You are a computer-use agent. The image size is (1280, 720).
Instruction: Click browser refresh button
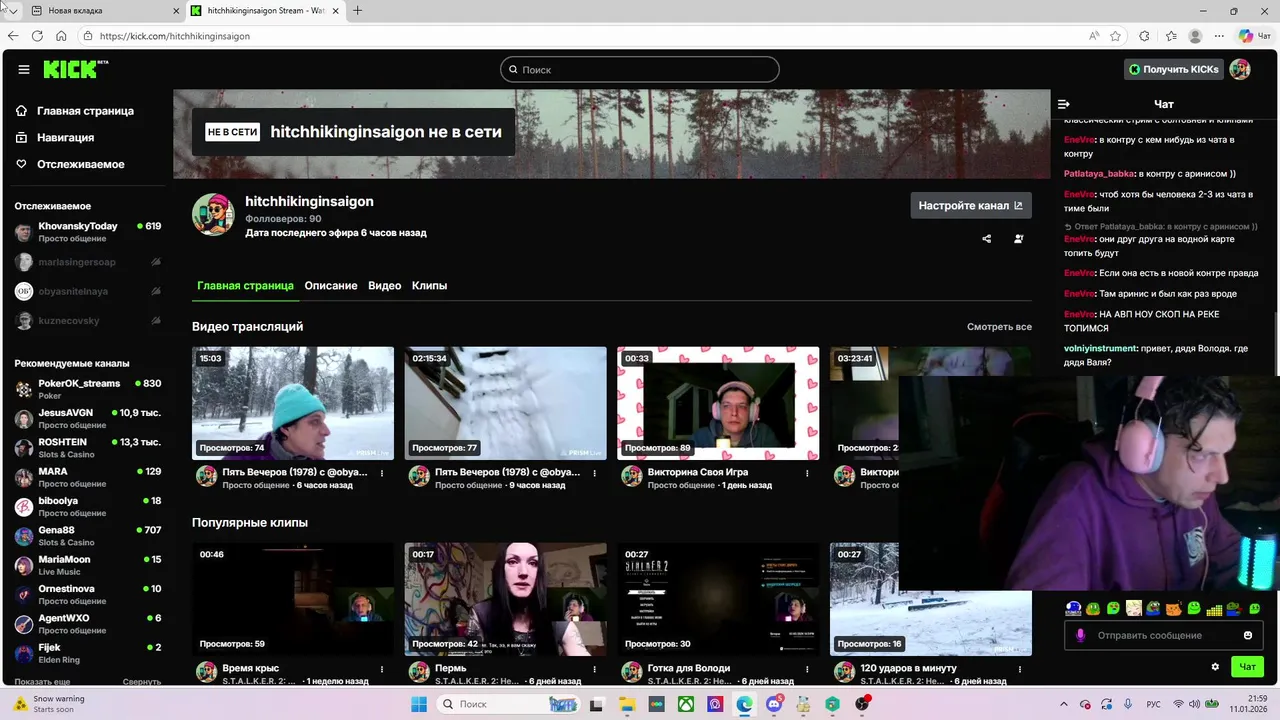[x=37, y=36]
